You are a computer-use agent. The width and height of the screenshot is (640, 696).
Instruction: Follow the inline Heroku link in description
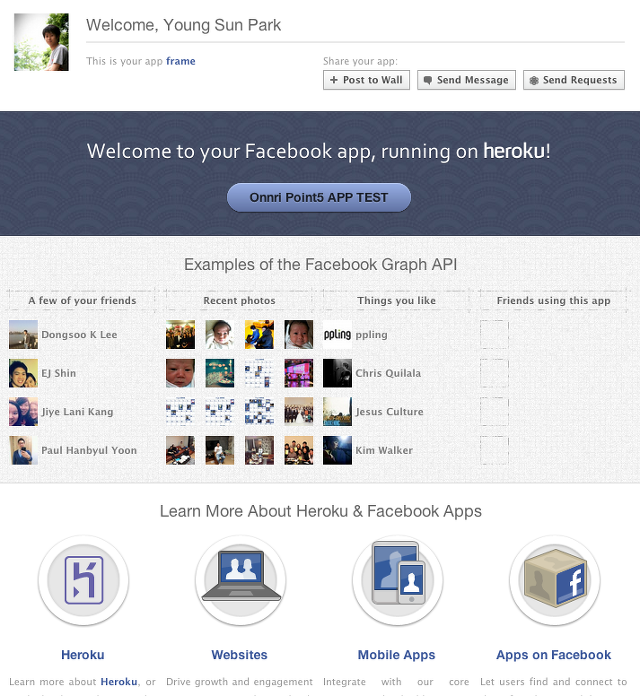[119, 681]
